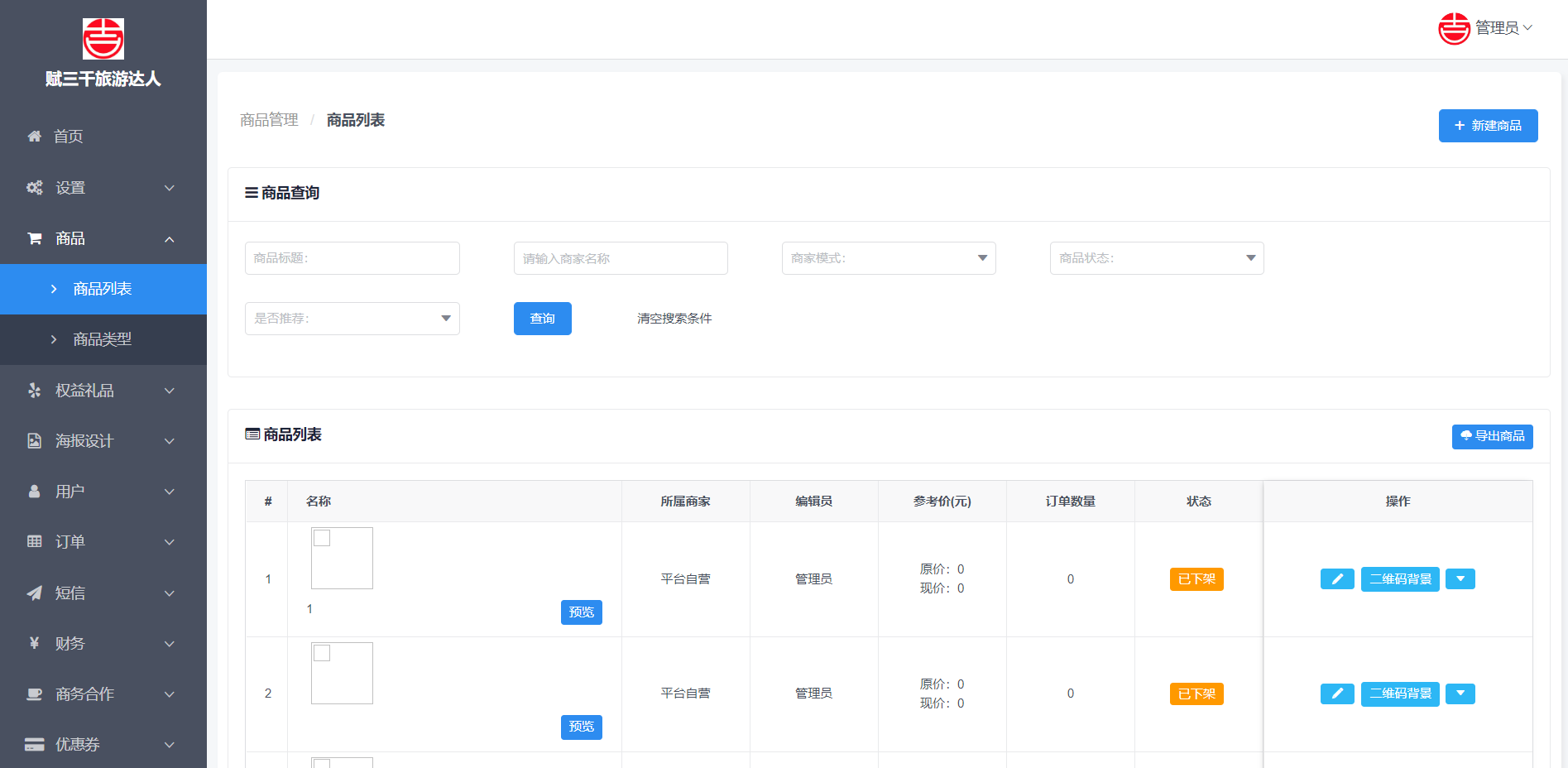Click the image icon beside 海报设计
The height and width of the screenshot is (768, 1568).
tap(34, 440)
